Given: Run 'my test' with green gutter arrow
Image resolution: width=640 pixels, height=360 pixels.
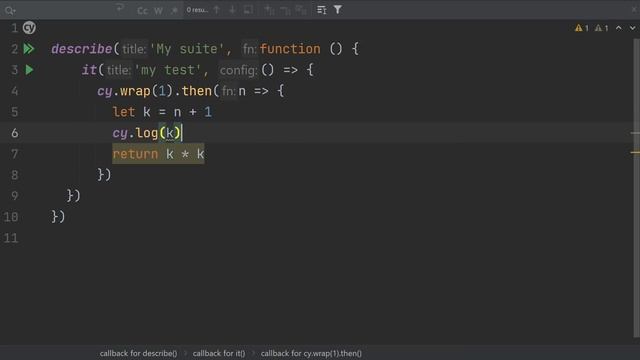Looking at the screenshot, I should [x=29, y=70].
